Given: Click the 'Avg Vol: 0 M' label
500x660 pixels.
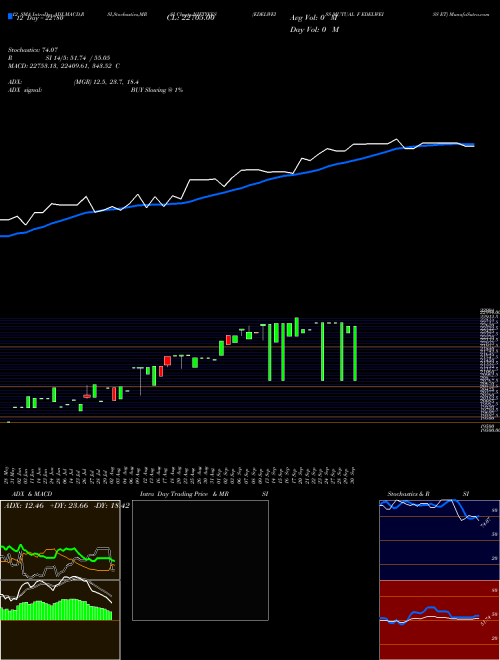Looking at the screenshot, I should point(314,18).
